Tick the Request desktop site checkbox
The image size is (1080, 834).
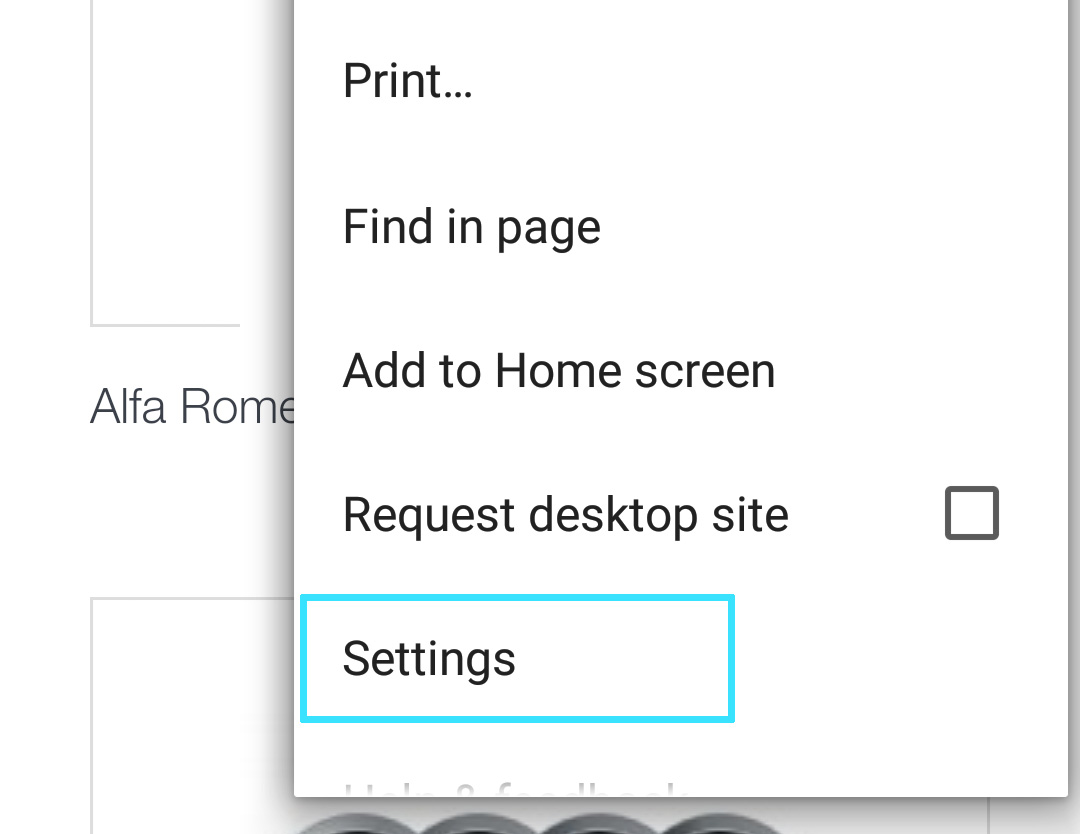click(971, 514)
